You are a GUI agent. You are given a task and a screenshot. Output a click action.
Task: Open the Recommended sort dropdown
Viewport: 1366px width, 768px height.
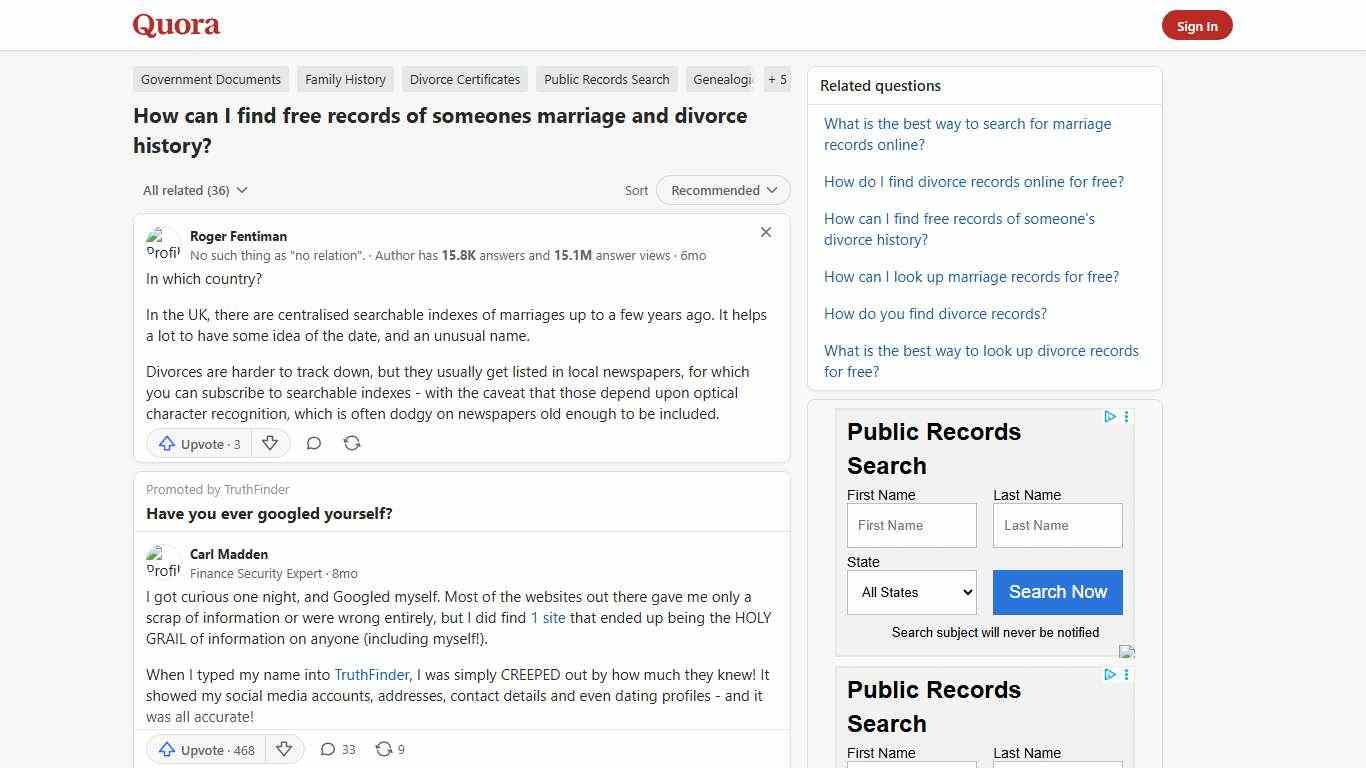(722, 190)
